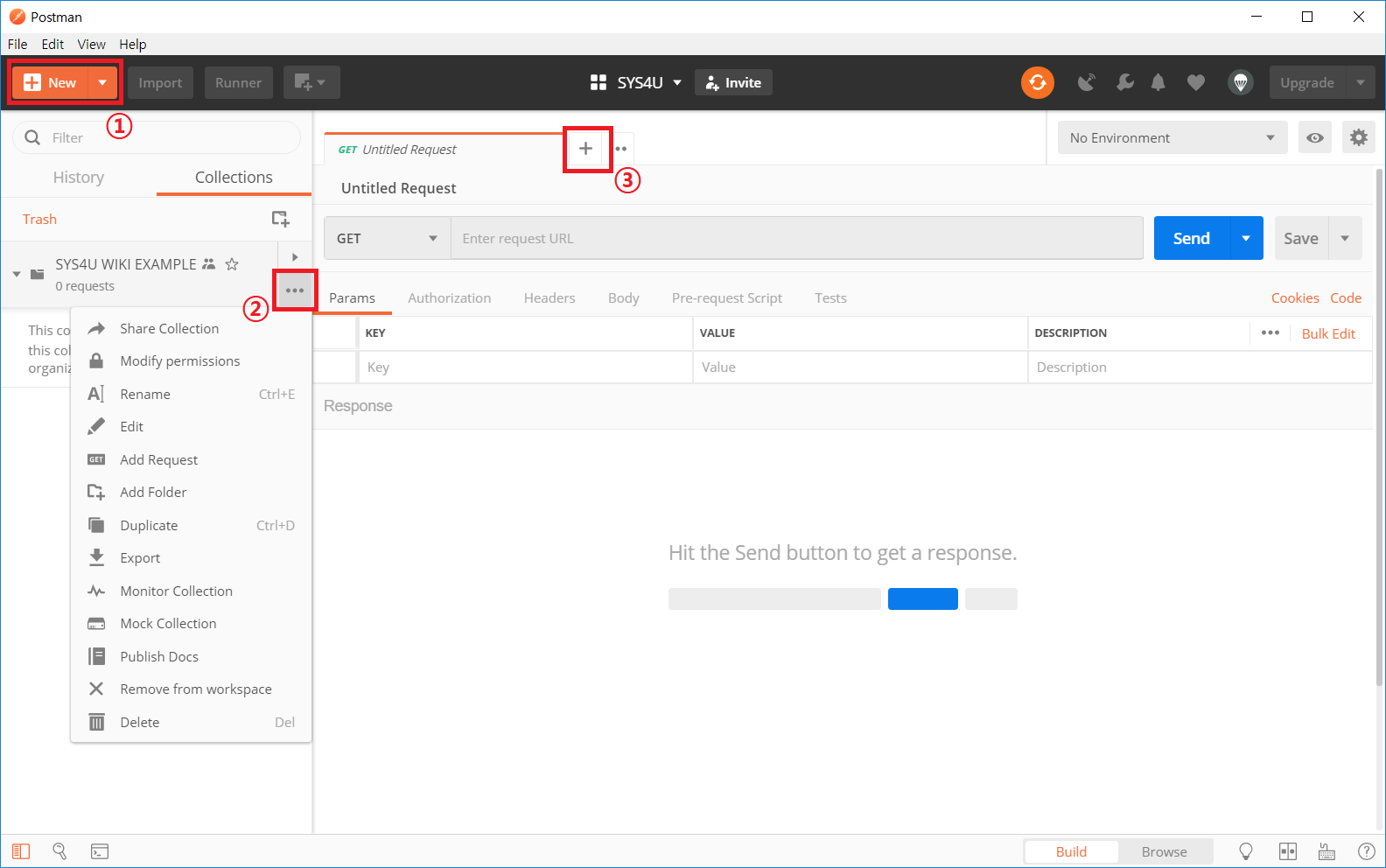
Task: Toggle environment quick look eye icon
Action: click(1314, 137)
